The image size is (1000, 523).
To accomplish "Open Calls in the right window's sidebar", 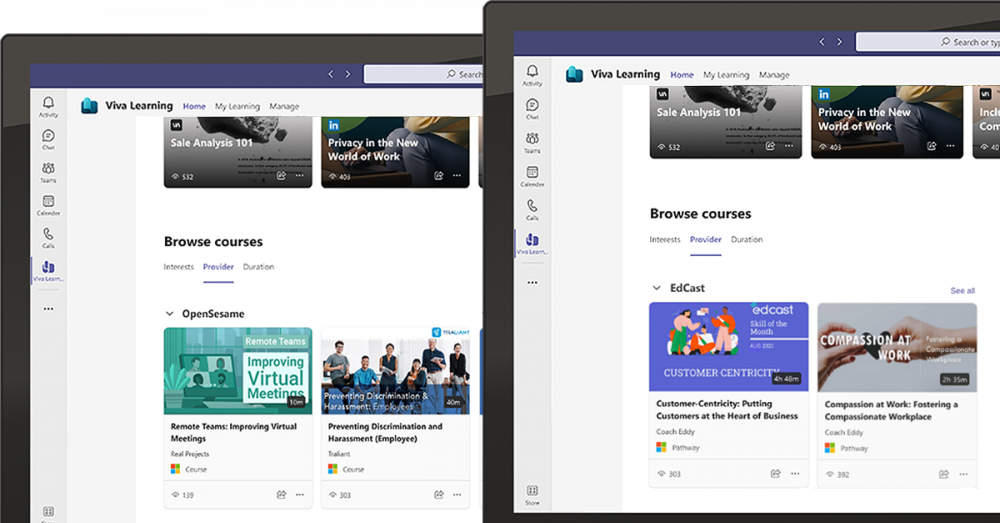I will point(532,209).
